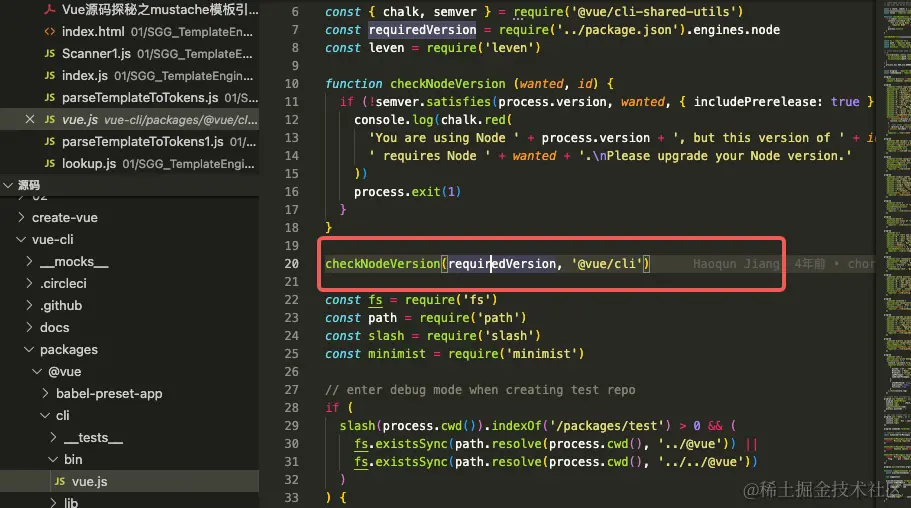
Task: Open parseTemplateToTokens1.js editor entry
Action: [x=129, y=141]
